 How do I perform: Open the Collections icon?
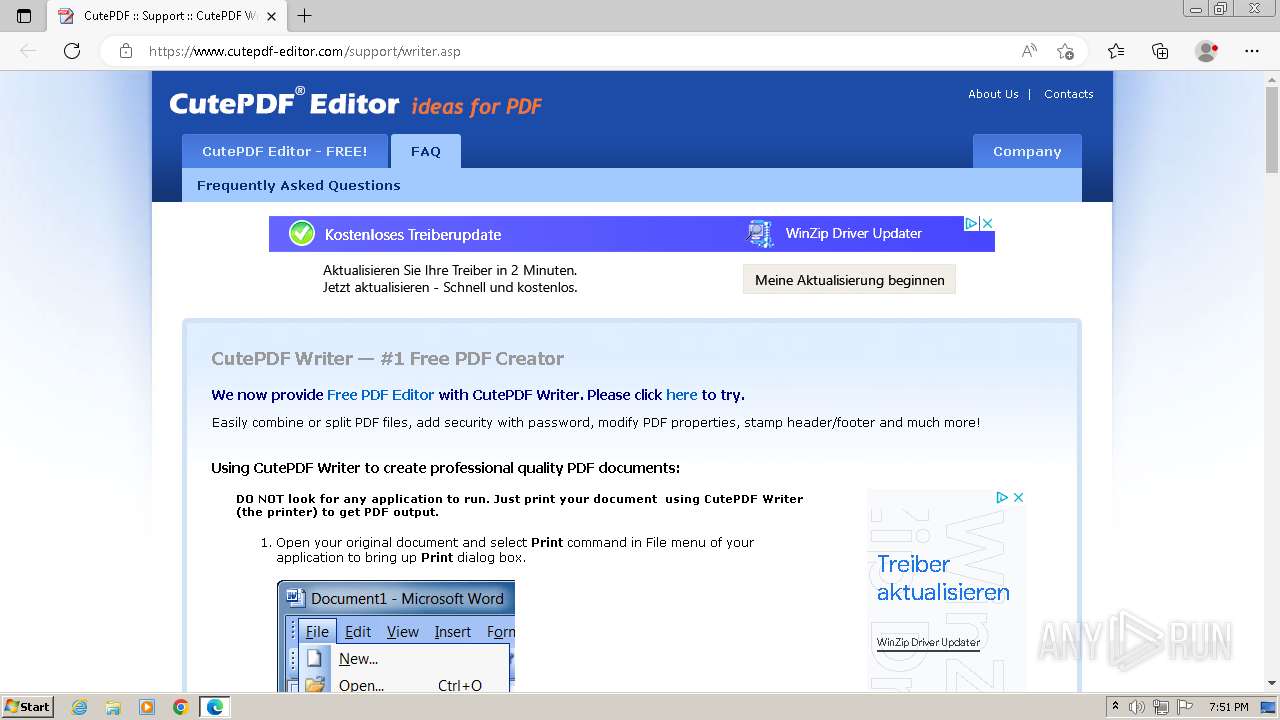(1160, 51)
